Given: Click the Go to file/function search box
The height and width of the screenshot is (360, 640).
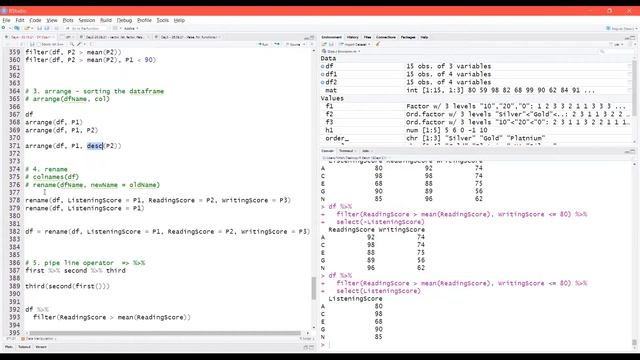Looking at the screenshot, I should coord(86,29).
